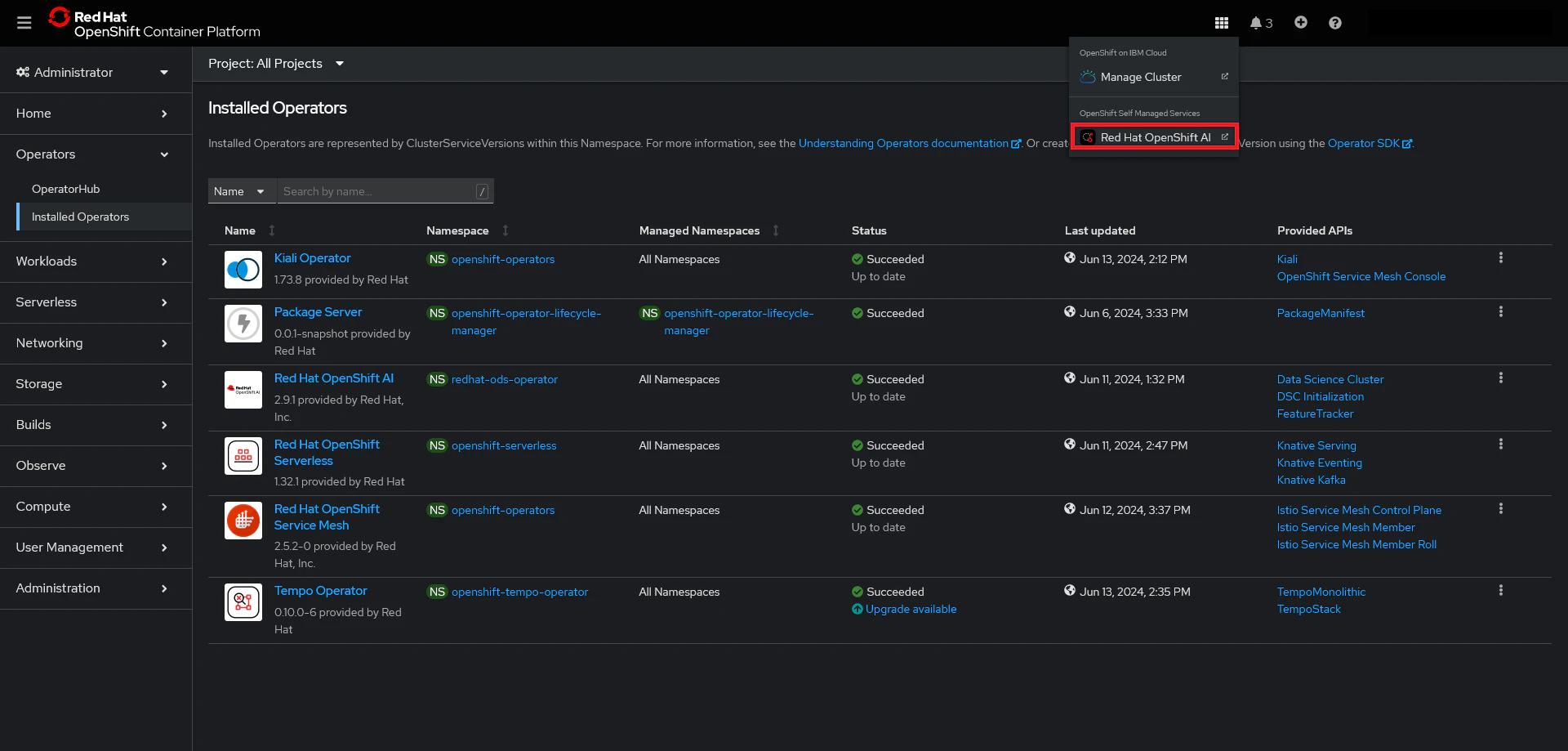Open the Operator SDK link
The image size is (1568, 751).
[x=1370, y=143]
